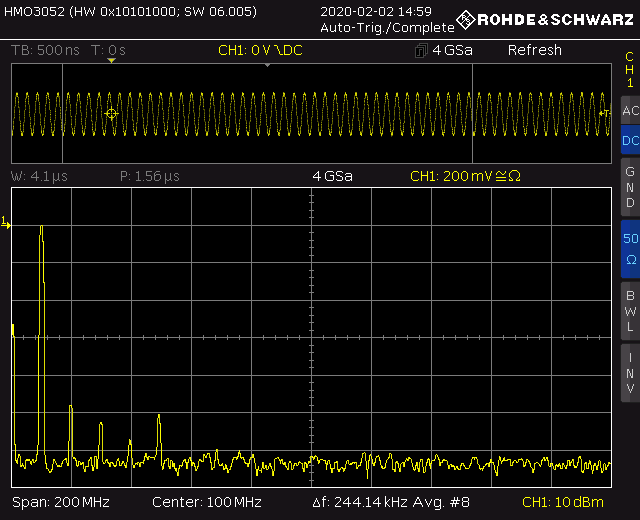Screen dimensions: 640x520
Task: Select the Span 200 MHz setting
Action: tap(60, 501)
